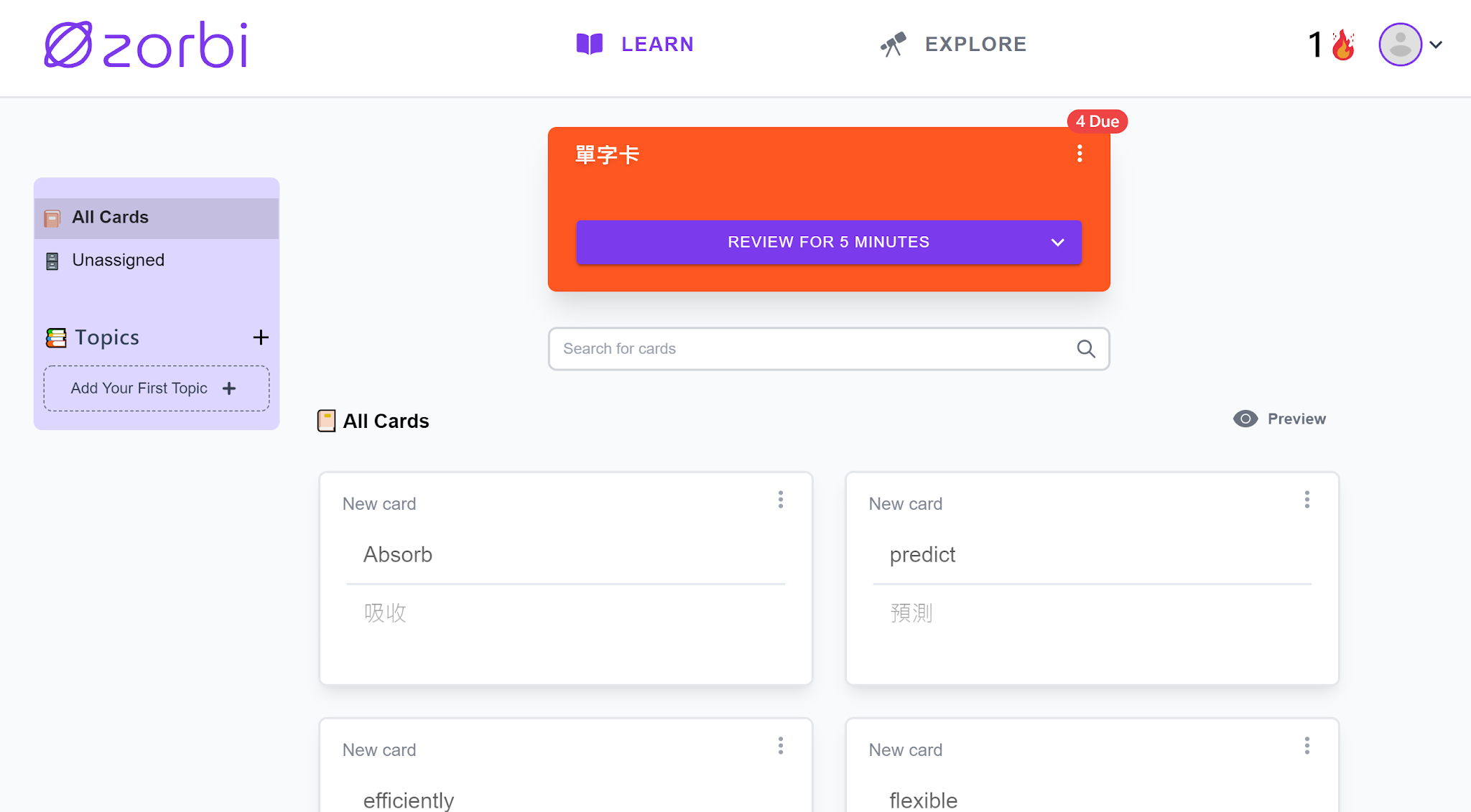The width and height of the screenshot is (1471, 812).
Task: Open the account dropdown arrow
Action: (x=1437, y=45)
